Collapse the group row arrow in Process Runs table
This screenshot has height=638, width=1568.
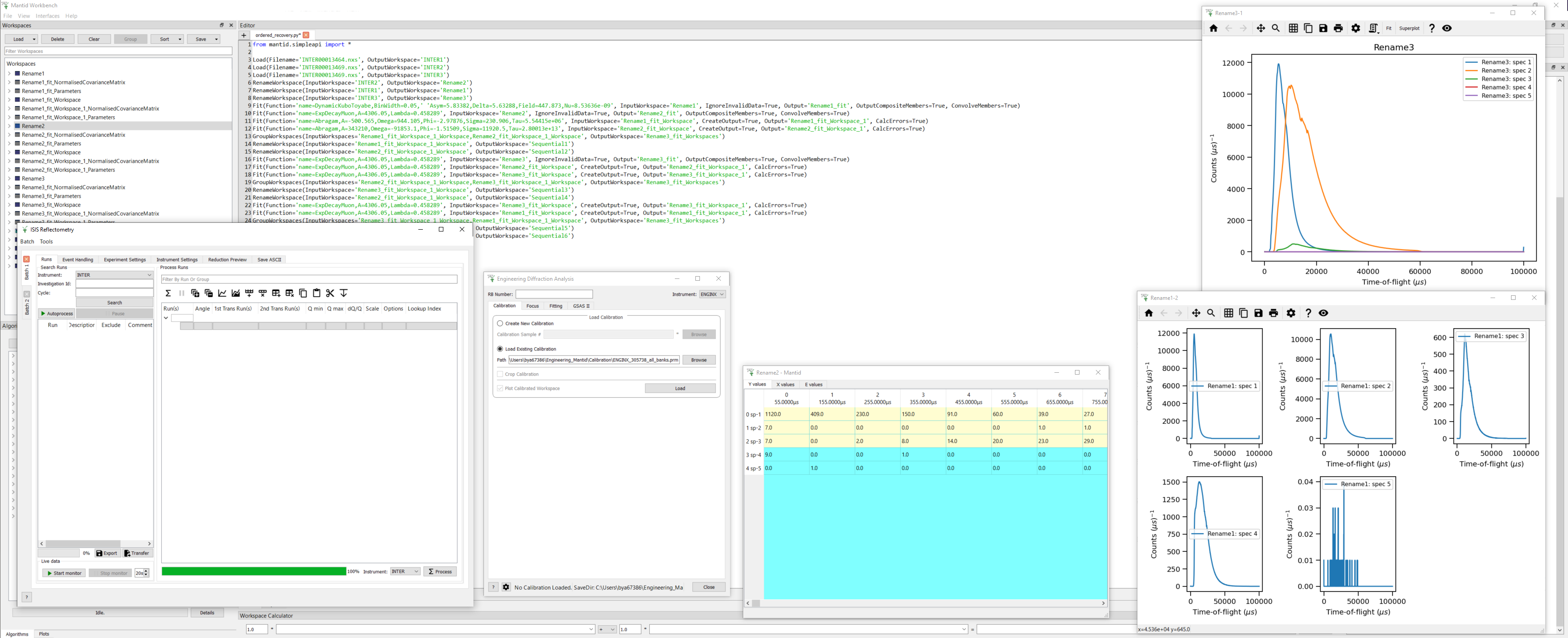click(x=165, y=318)
